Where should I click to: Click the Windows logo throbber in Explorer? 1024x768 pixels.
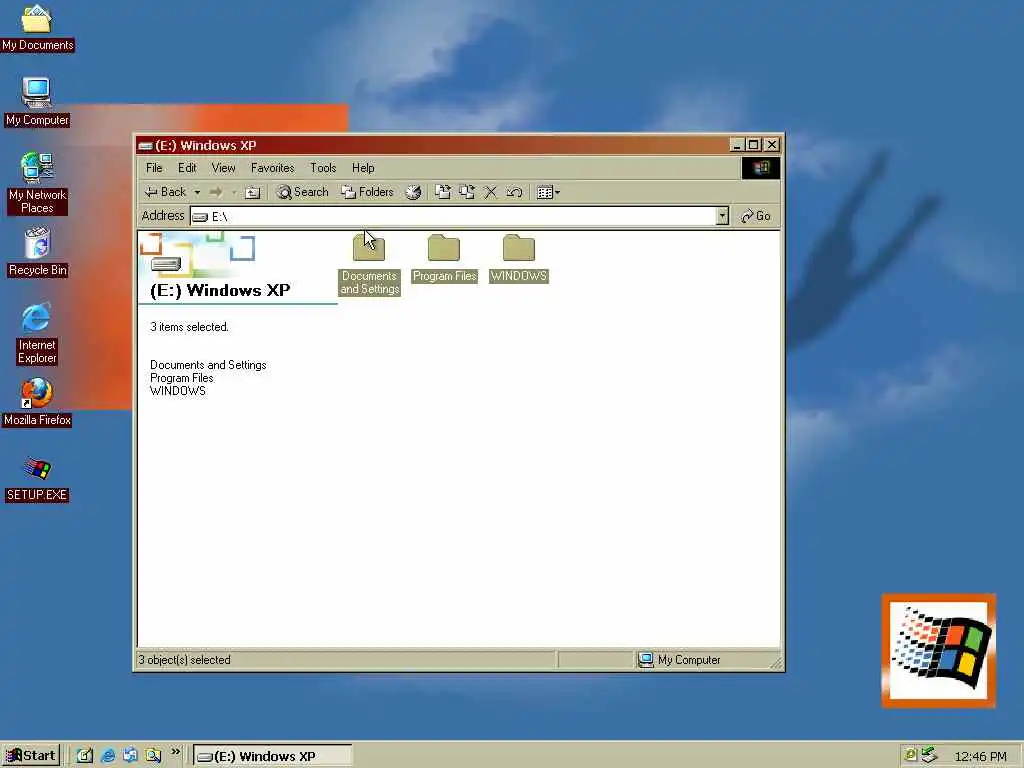(x=761, y=168)
